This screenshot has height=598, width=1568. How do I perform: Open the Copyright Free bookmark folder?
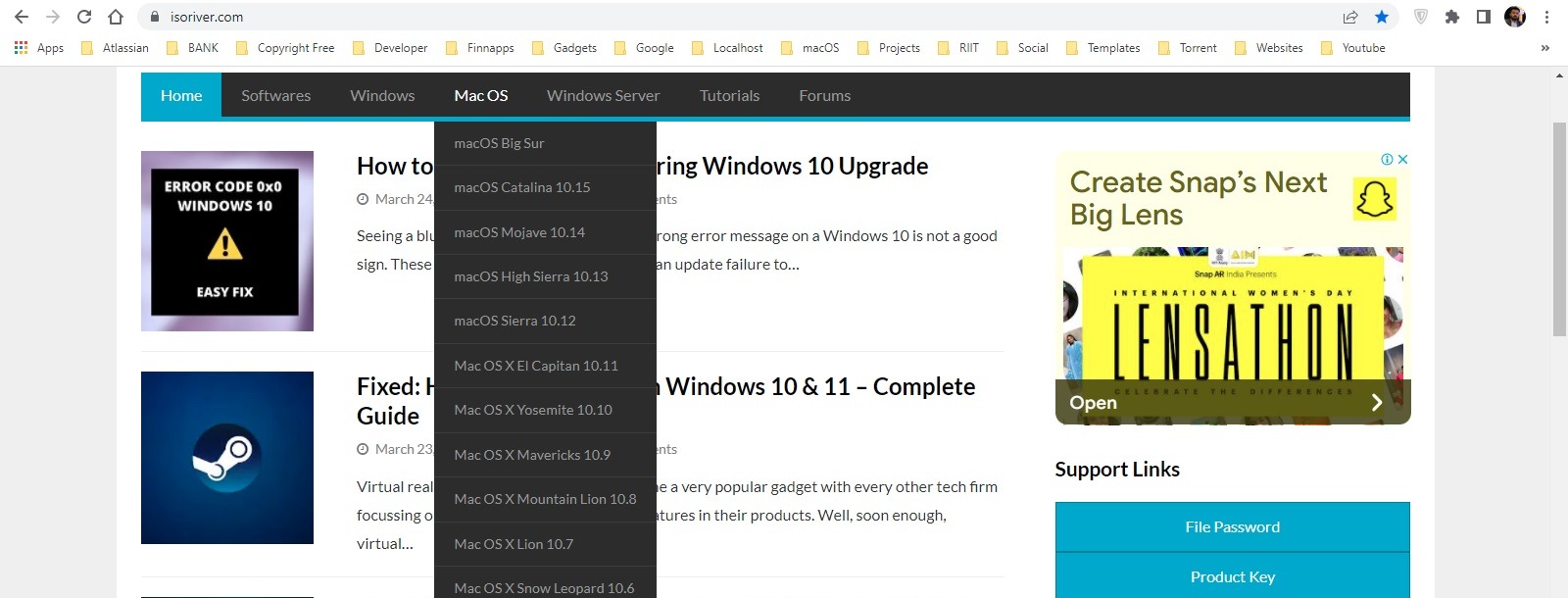[285, 47]
